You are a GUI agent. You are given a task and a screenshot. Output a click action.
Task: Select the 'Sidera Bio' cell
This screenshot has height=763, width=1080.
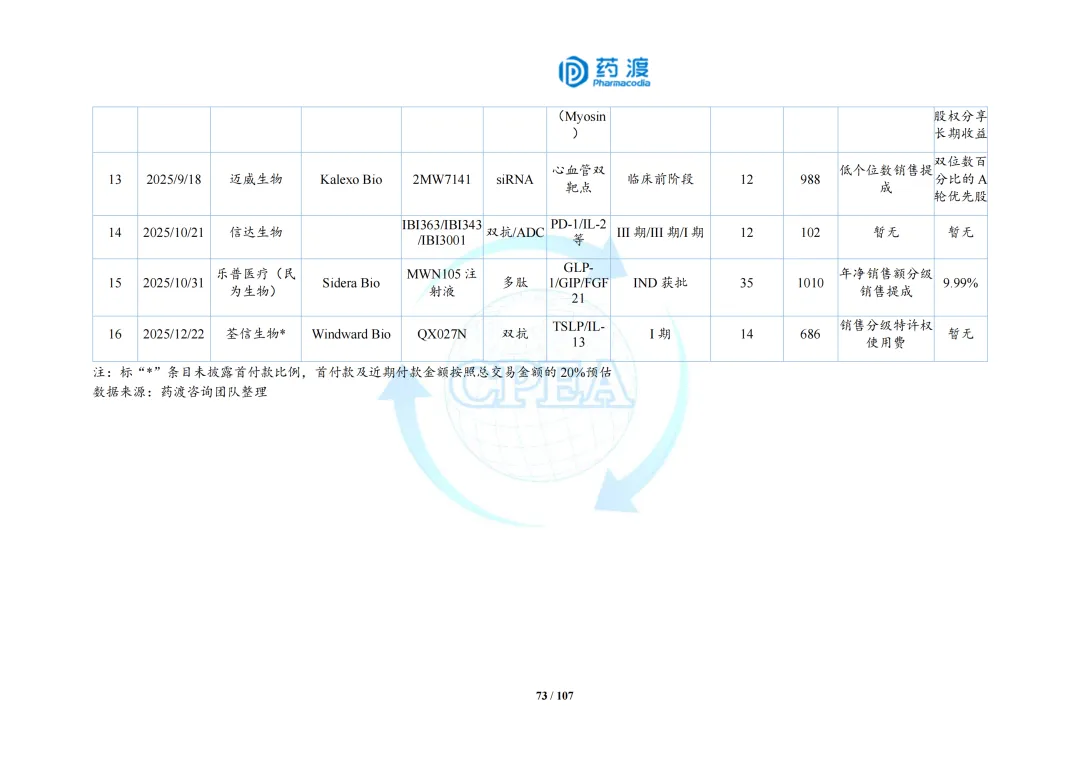[x=351, y=287]
